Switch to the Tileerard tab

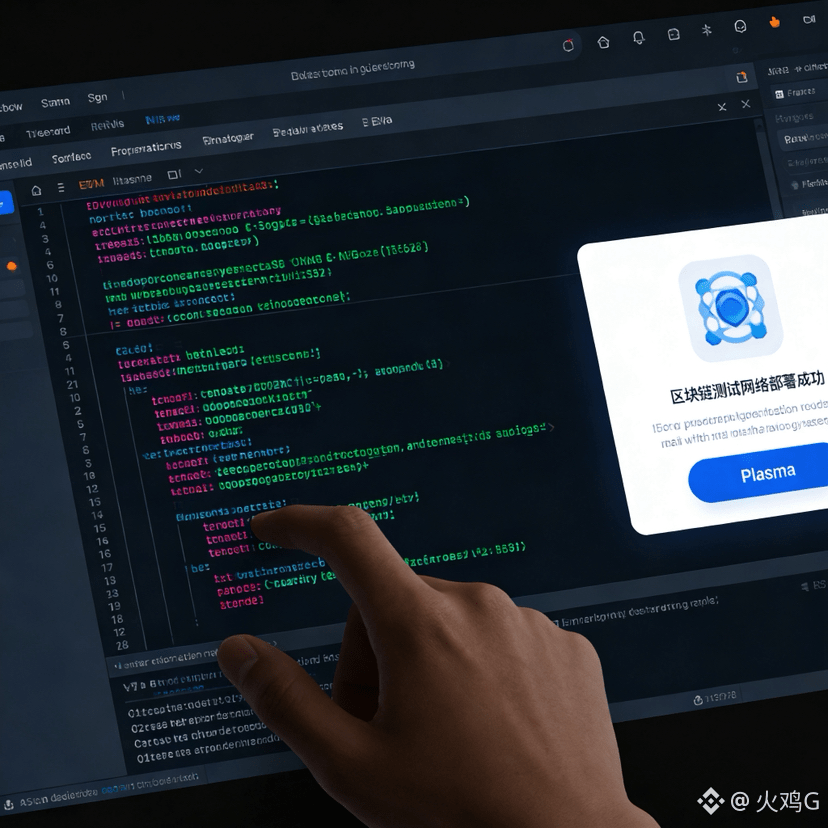point(48,131)
